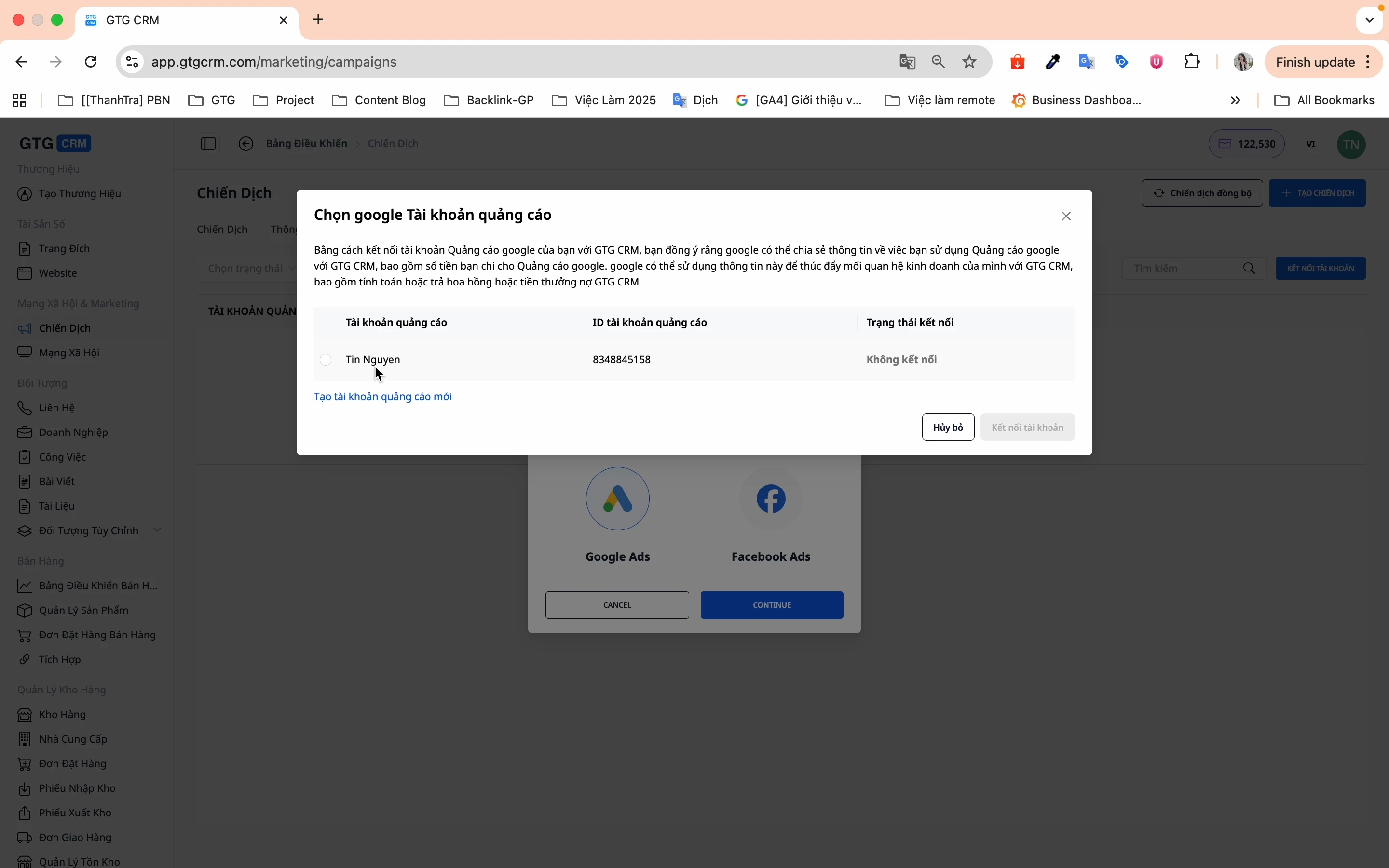Select the Tin Nguyen account radio button
This screenshot has height=868, width=1389.
click(x=326, y=360)
